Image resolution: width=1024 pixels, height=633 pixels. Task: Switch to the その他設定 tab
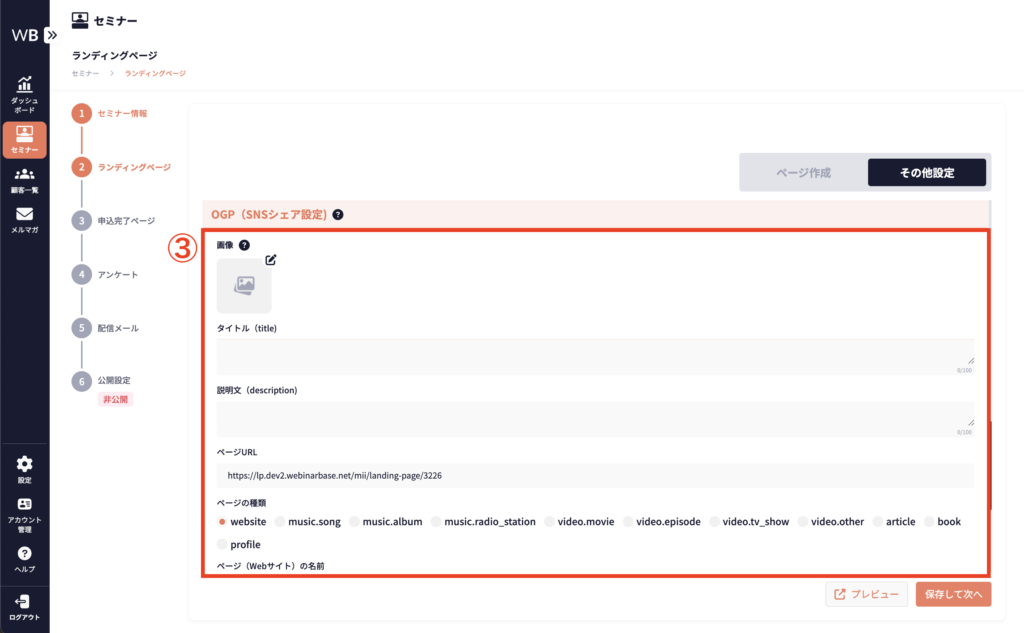pos(926,173)
